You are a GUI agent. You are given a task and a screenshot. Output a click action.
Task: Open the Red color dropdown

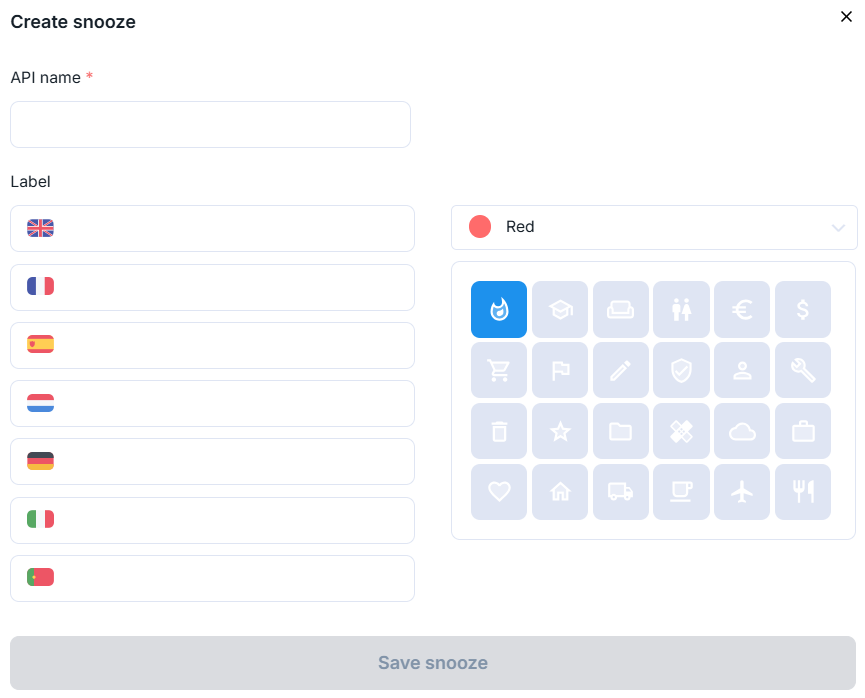654,227
